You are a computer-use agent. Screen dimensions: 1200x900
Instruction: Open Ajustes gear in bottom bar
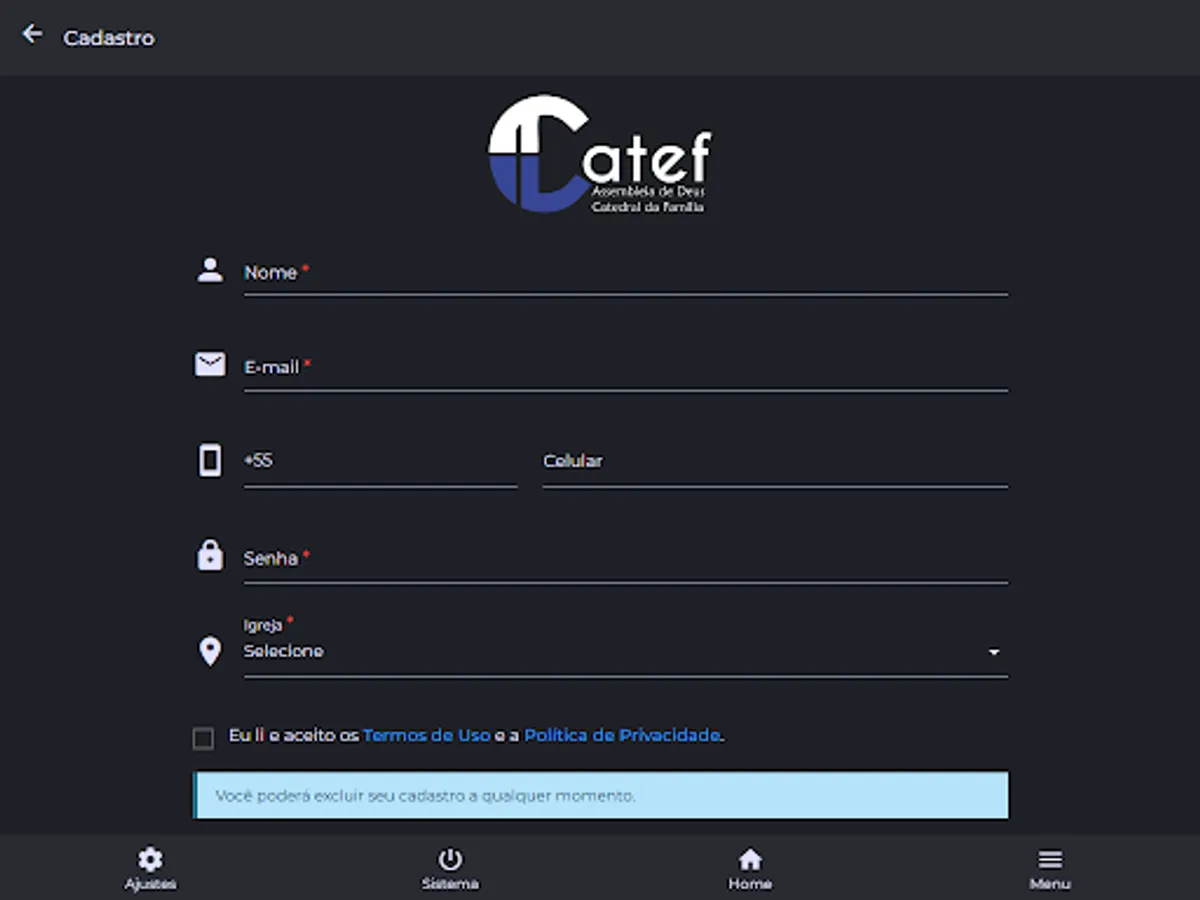click(x=150, y=868)
